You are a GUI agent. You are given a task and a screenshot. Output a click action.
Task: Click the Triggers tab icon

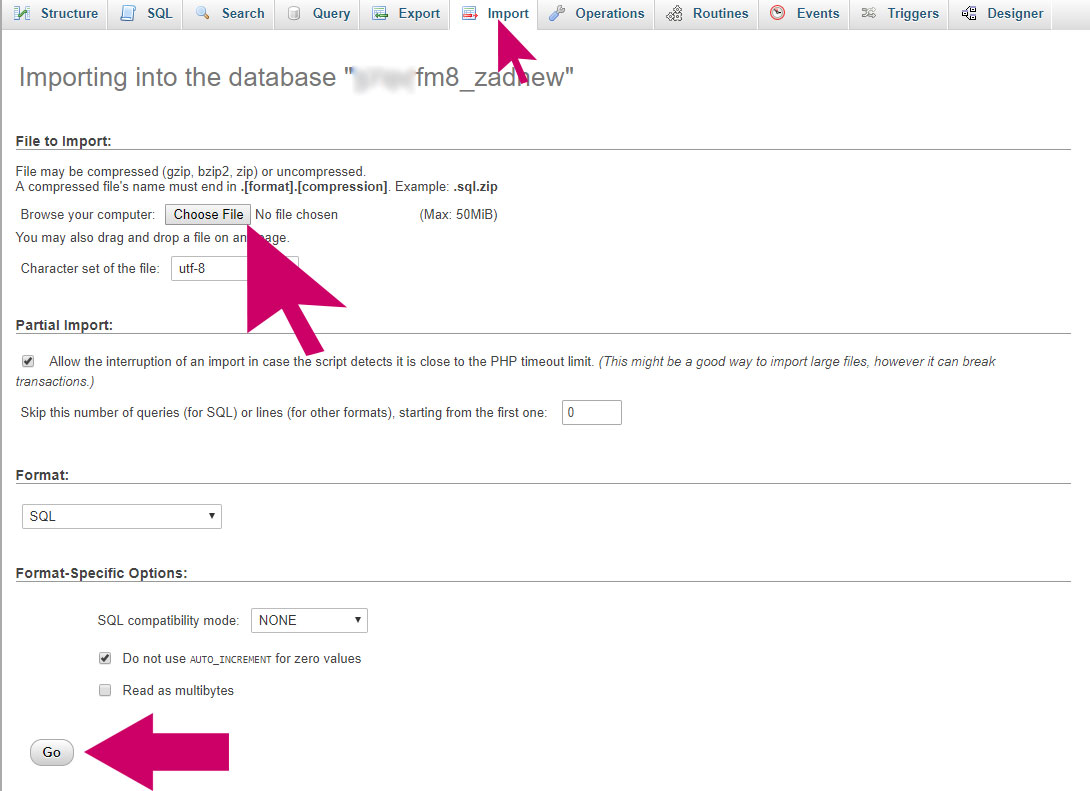click(x=869, y=14)
